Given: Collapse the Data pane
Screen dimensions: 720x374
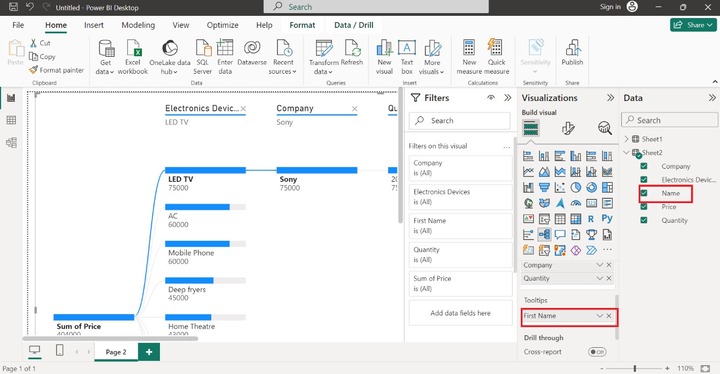Looking at the screenshot, I should (712, 97).
